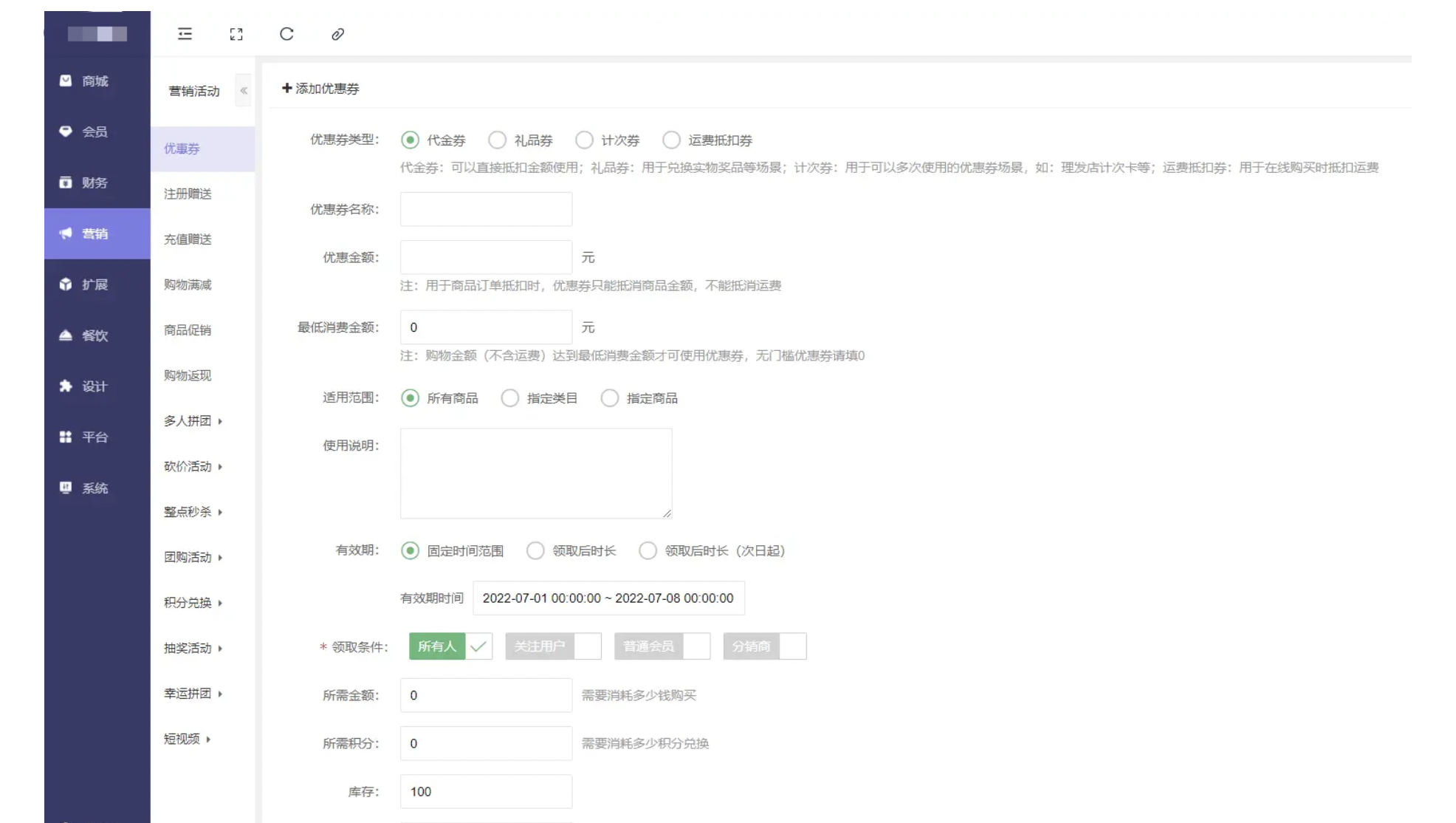Click the 平台 grid icon in sidebar
Image resolution: width=1456 pixels, height=823 pixels.
pos(66,437)
